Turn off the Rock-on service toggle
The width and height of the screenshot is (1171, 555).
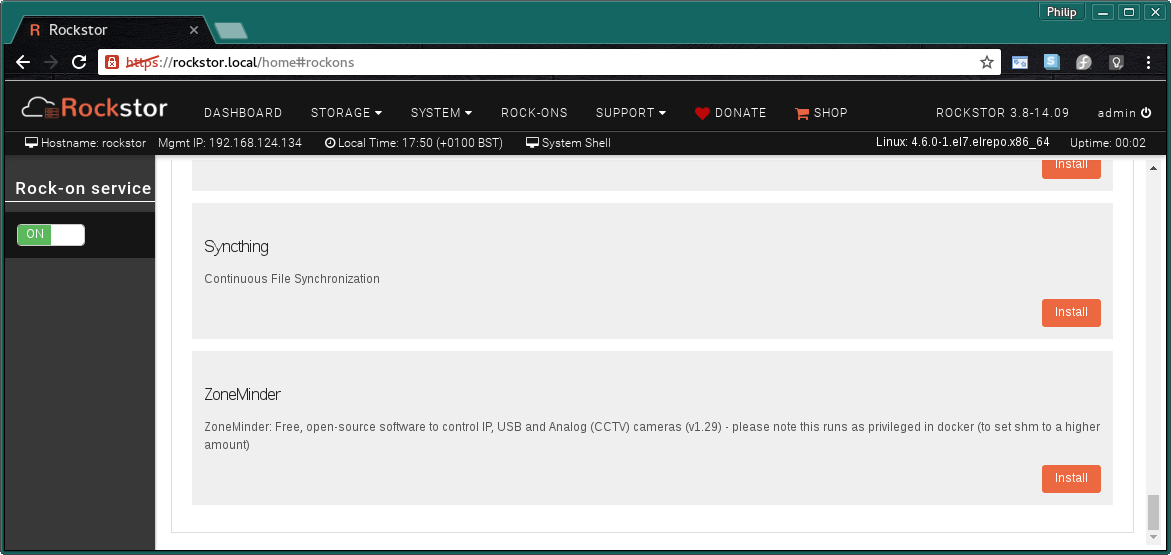point(51,235)
